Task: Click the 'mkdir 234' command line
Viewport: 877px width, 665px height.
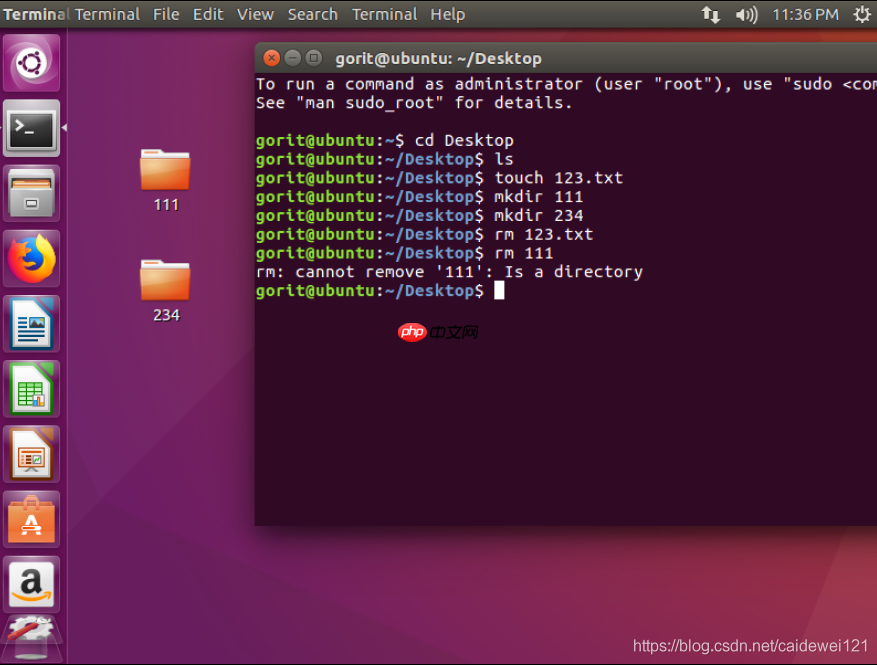Action: (419, 215)
